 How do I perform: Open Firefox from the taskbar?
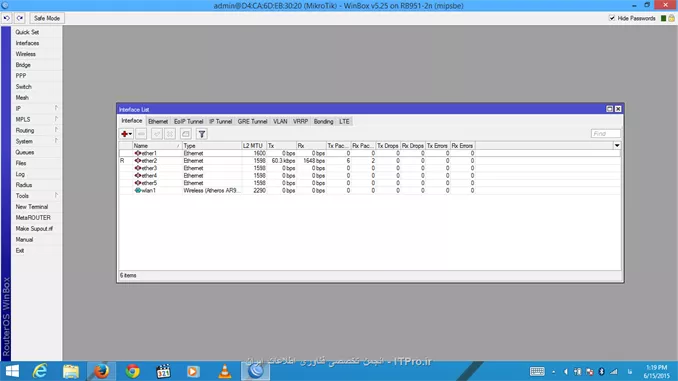(102, 371)
